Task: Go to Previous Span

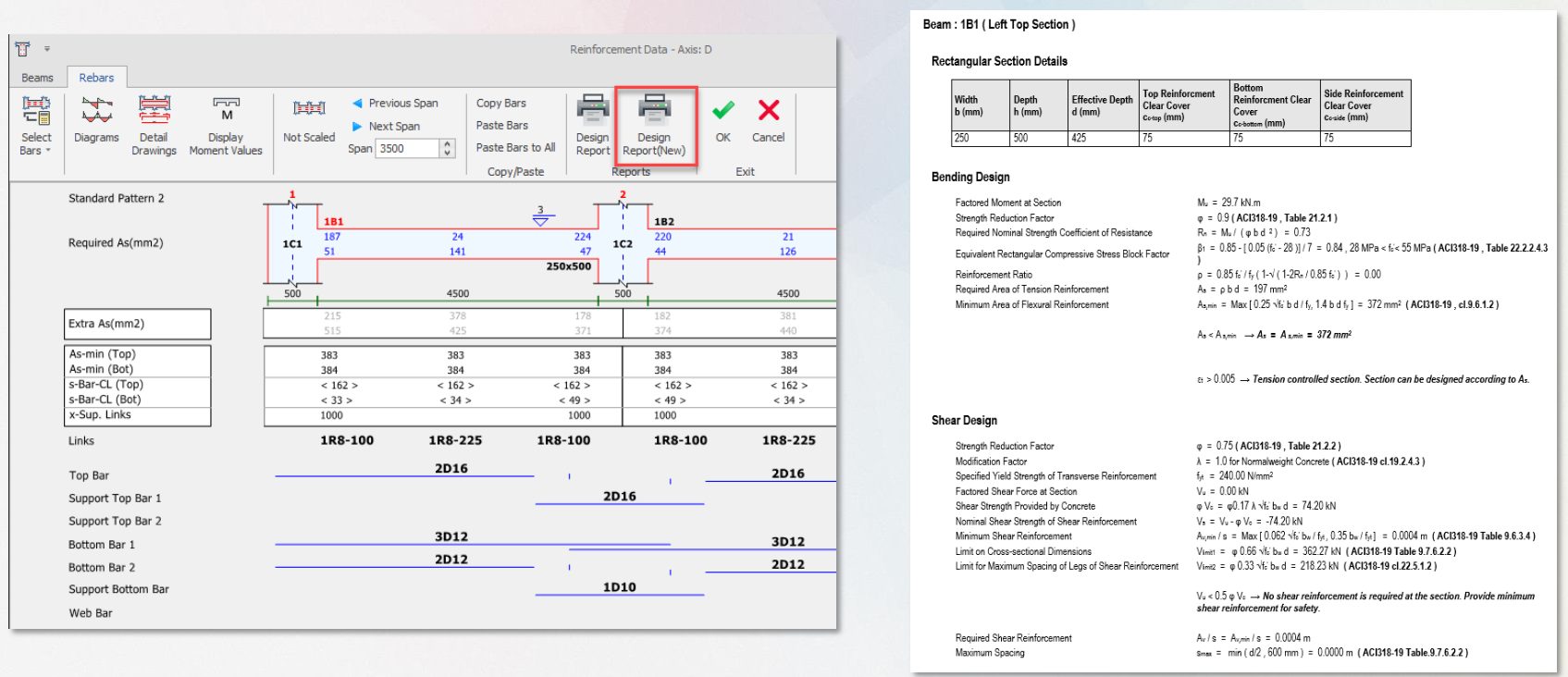Action: [x=395, y=103]
